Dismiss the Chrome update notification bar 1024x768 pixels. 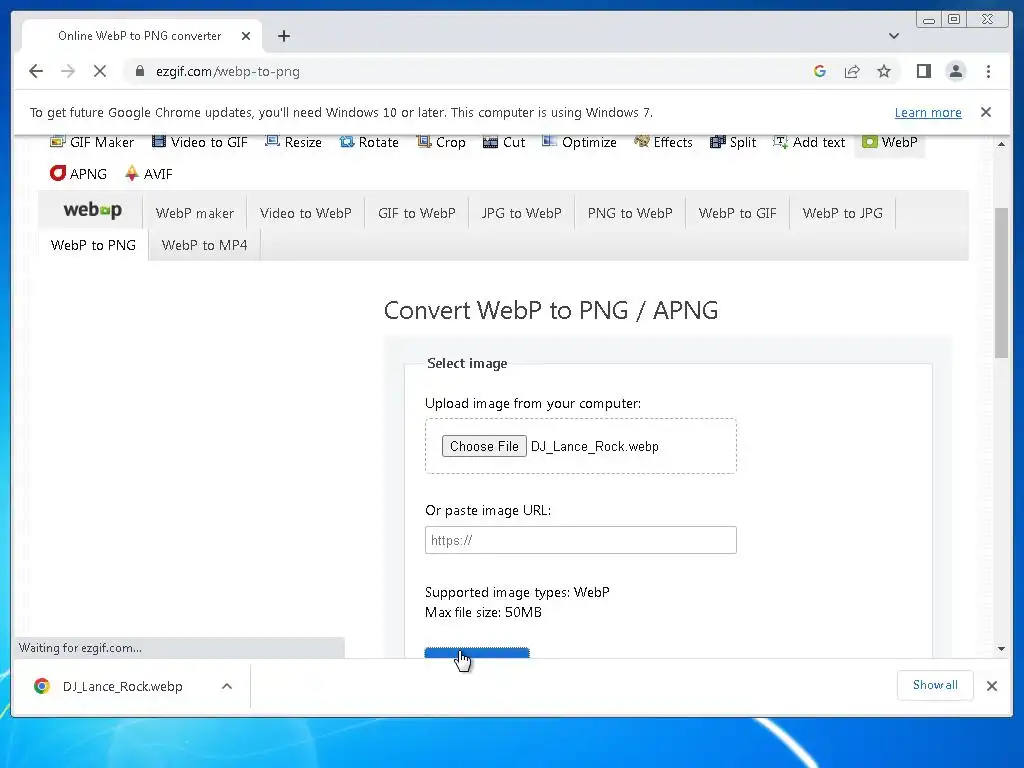[x=986, y=112]
